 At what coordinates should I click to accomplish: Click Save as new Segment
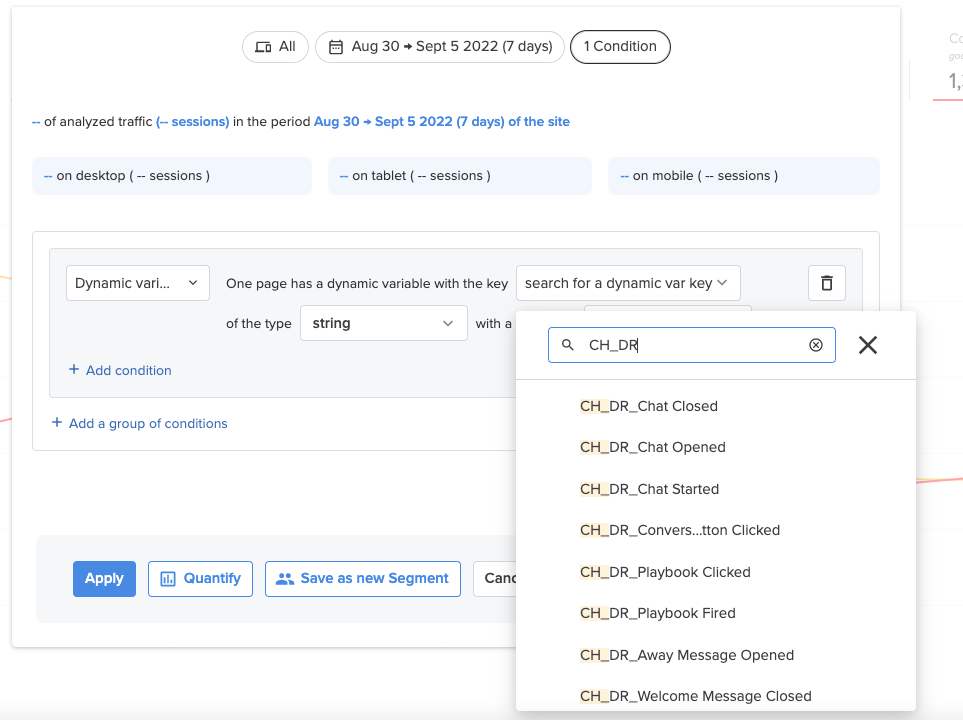363,579
